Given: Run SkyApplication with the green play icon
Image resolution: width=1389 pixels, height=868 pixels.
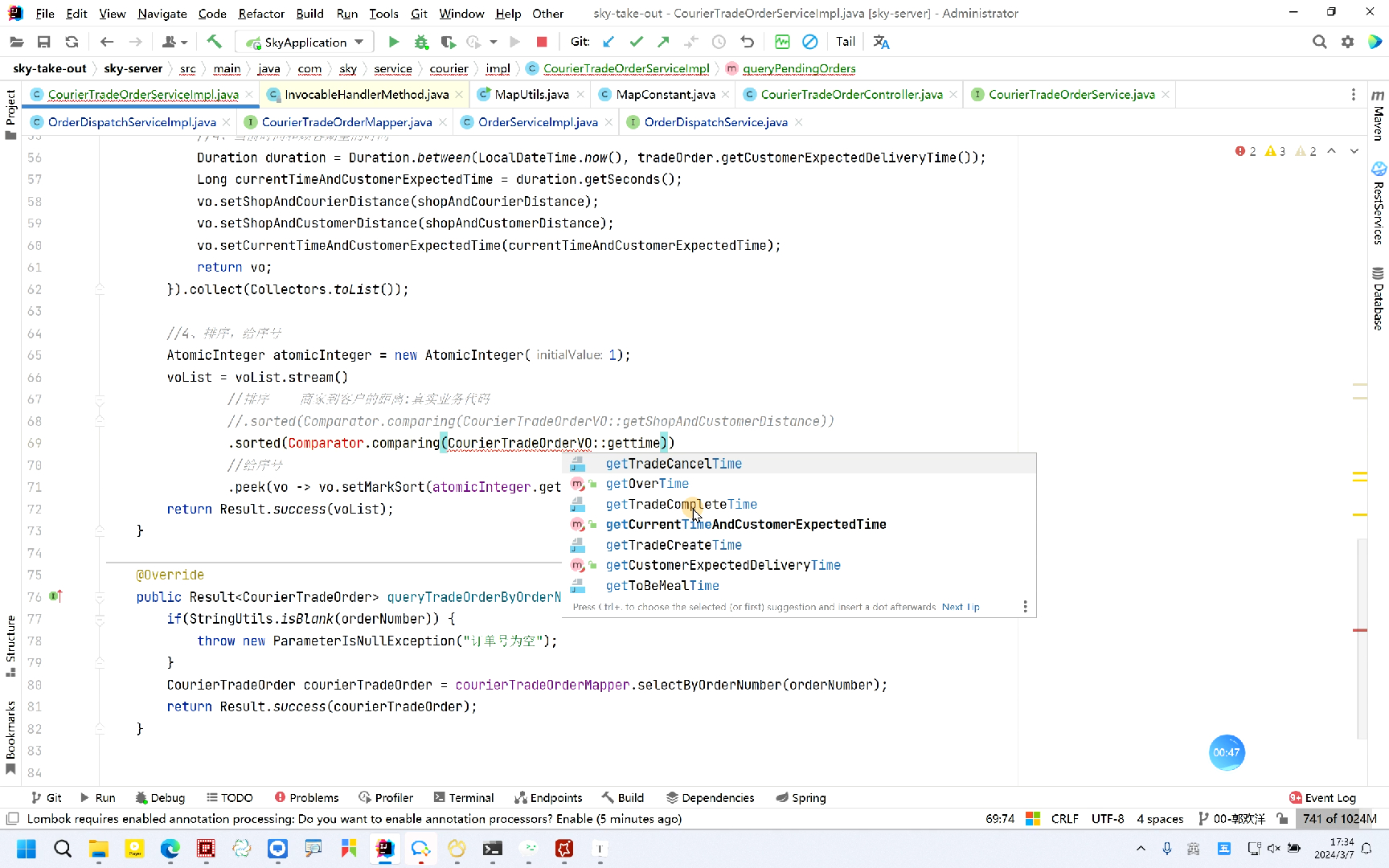Looking at the screenshot, I should click(393, 42).
